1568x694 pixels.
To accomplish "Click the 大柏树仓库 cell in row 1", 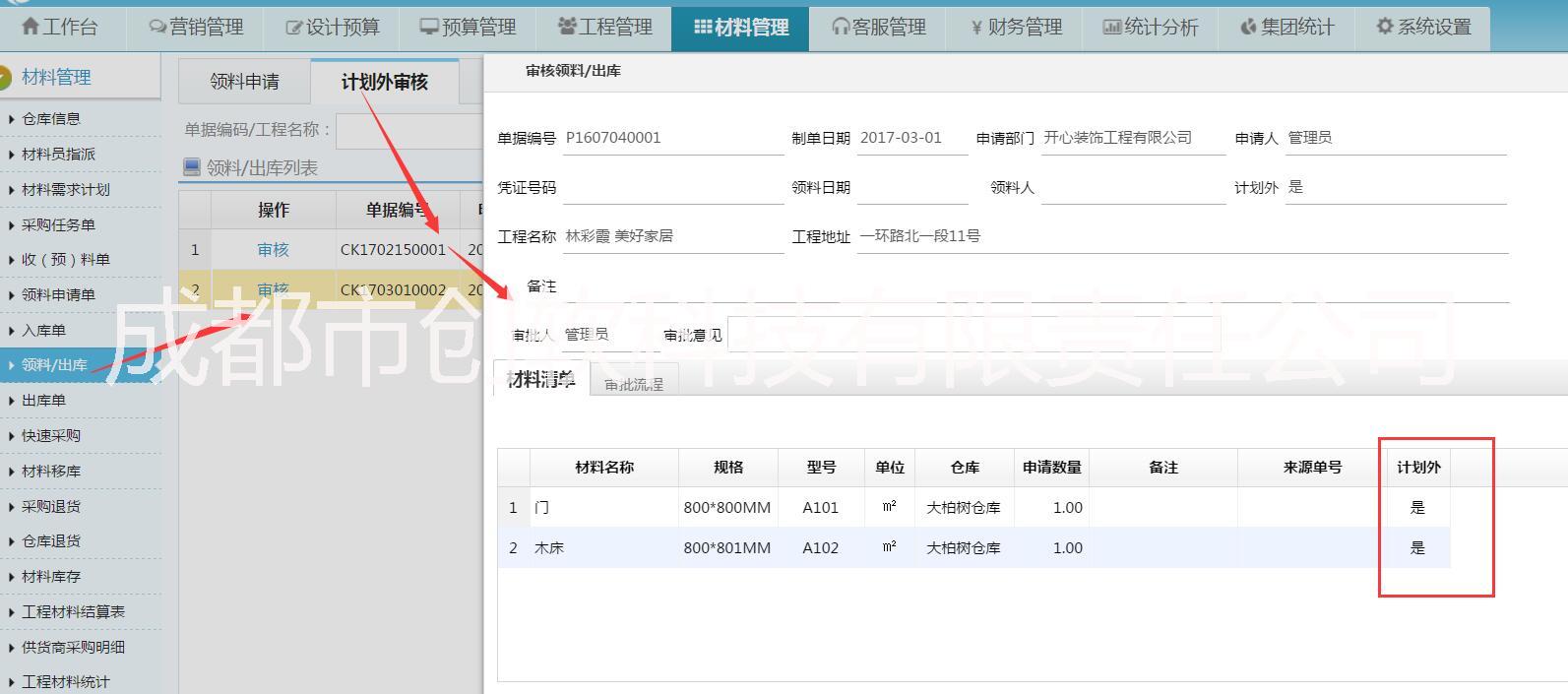I will click(964, 508).
